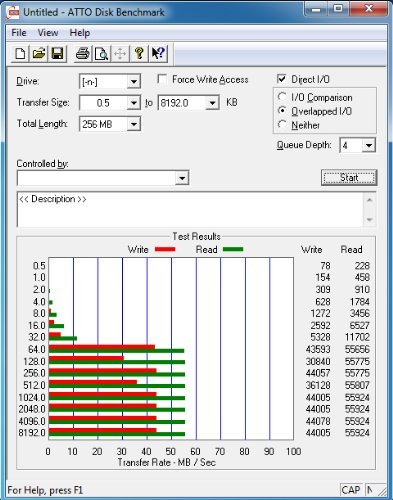Image resolution: width=393 pixels, height=500 pixels.
Task: Click write value 43593
Action: pos(318,349)
